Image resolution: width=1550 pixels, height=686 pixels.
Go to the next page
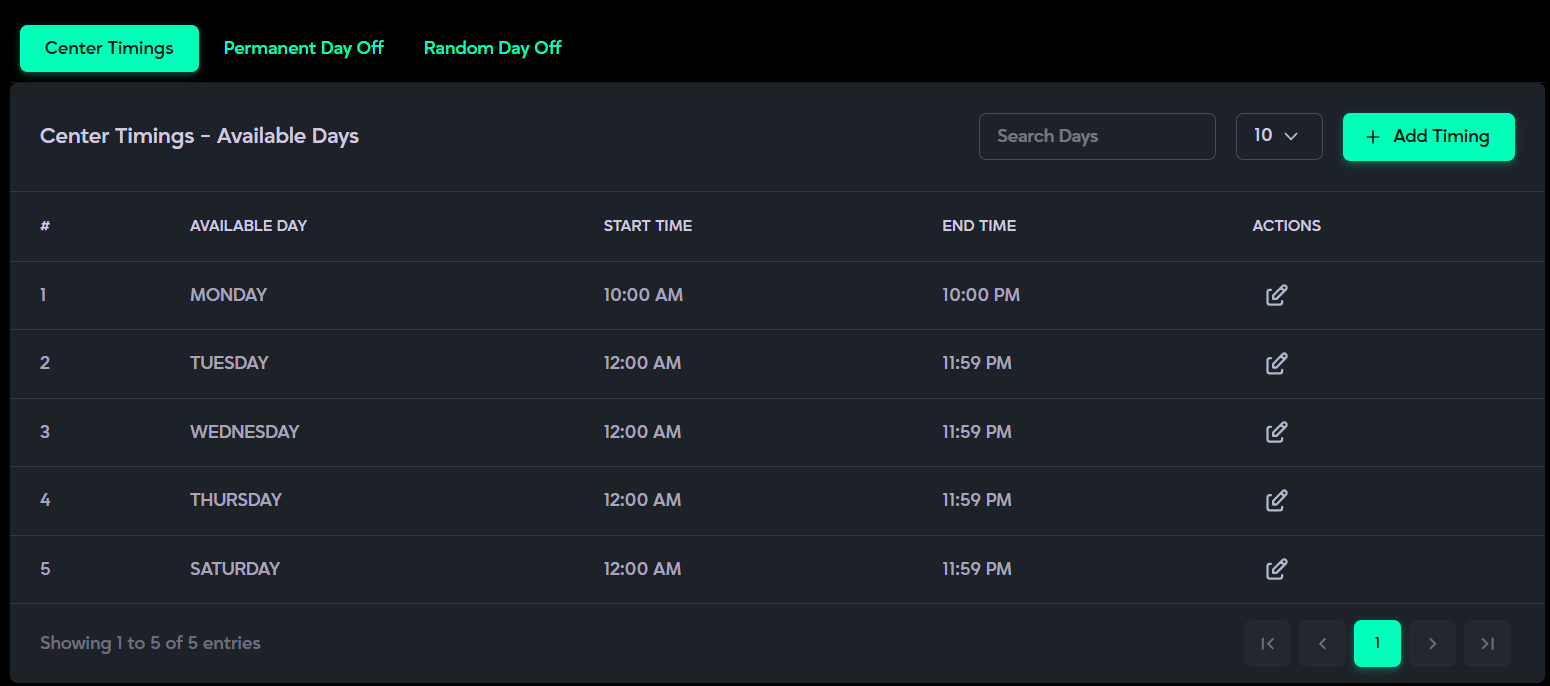click(x=1432, y=644)
